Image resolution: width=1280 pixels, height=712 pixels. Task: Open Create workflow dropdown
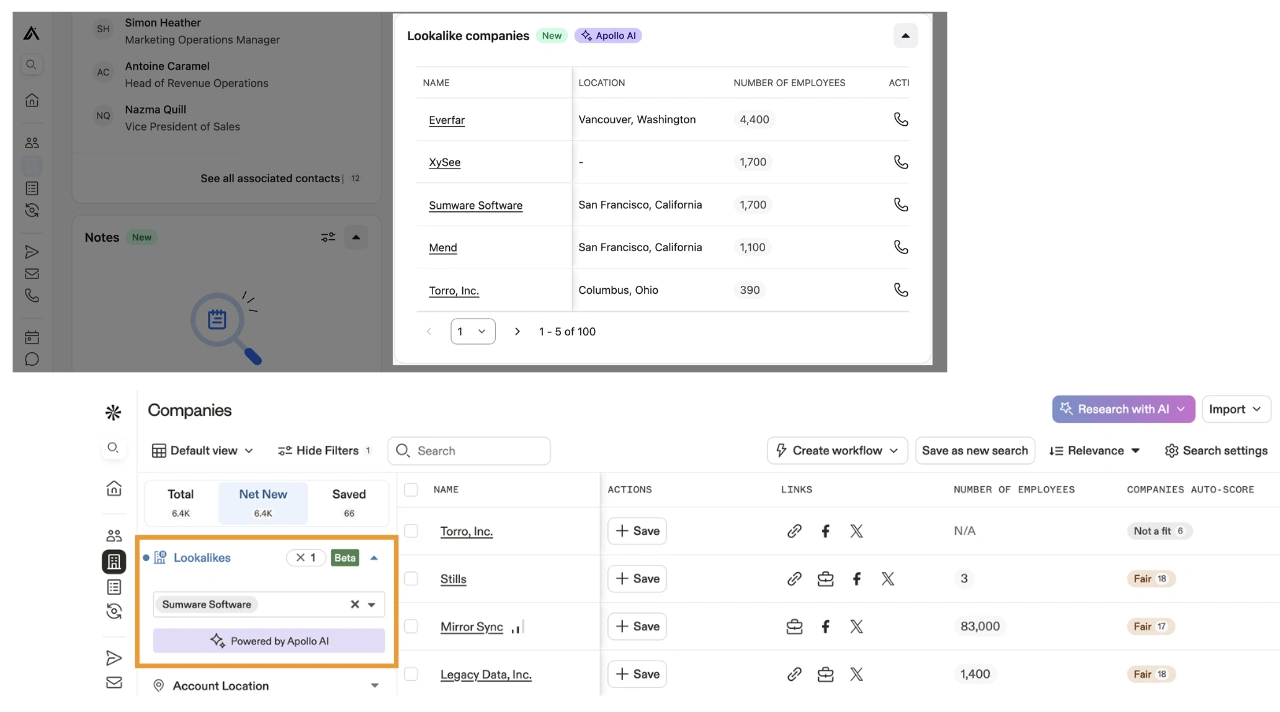pyautogui.click(x=837, y=451)
